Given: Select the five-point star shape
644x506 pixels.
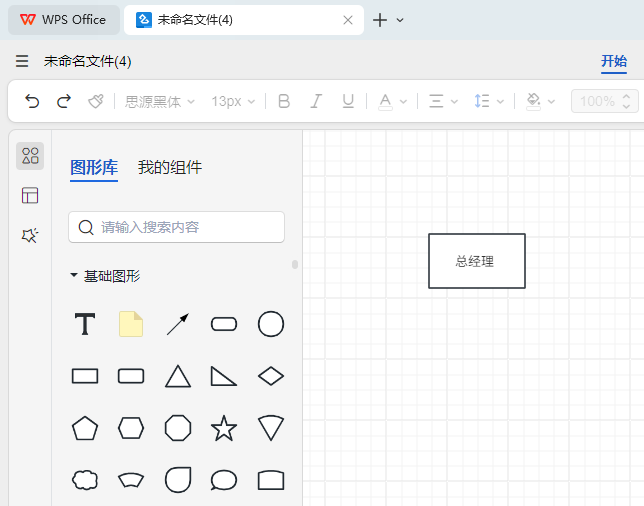Looking at the screenshot, I should pos(224,428).
